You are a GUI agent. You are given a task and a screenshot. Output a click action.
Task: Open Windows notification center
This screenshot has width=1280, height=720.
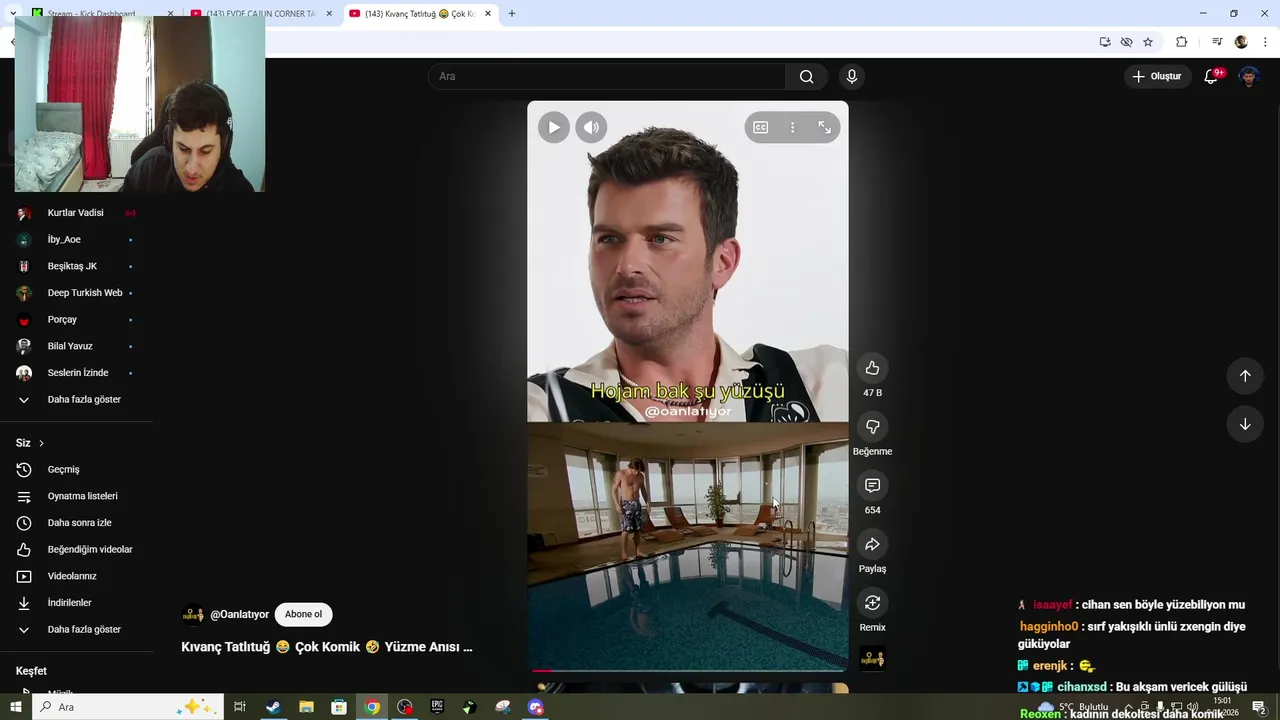point(1260,707)
